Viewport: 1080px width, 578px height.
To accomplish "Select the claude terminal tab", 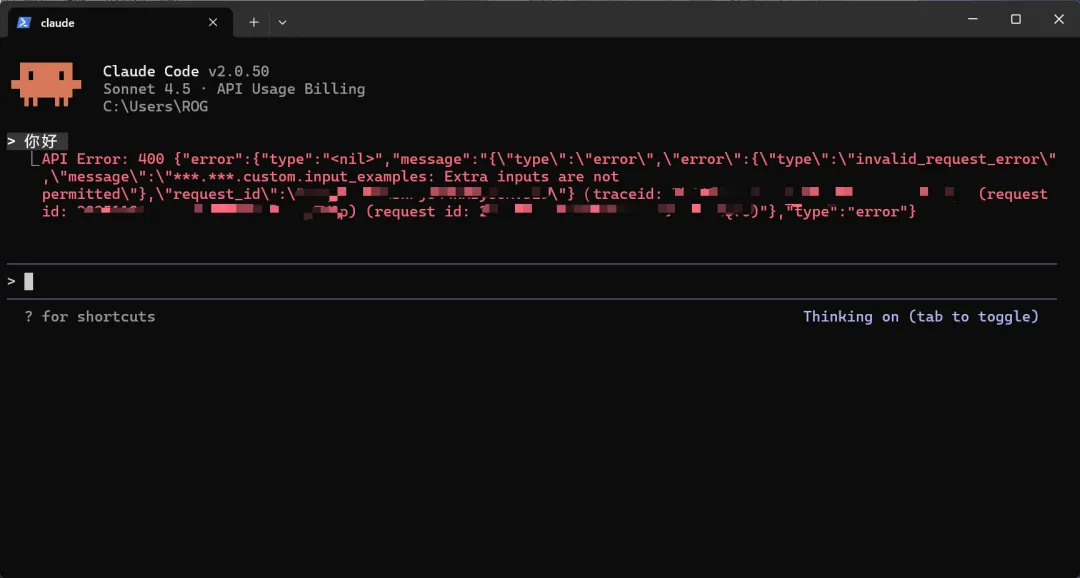I will pyautogui.click(x=121, y=22).
